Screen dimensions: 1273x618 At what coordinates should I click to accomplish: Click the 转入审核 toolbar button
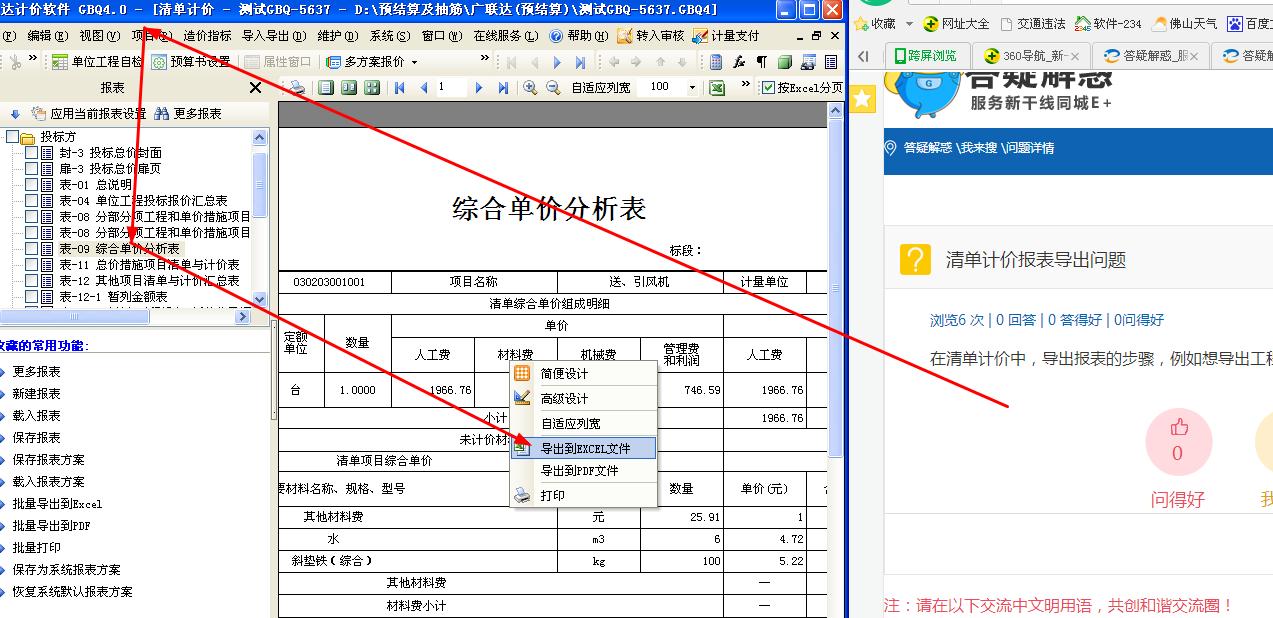650,36
